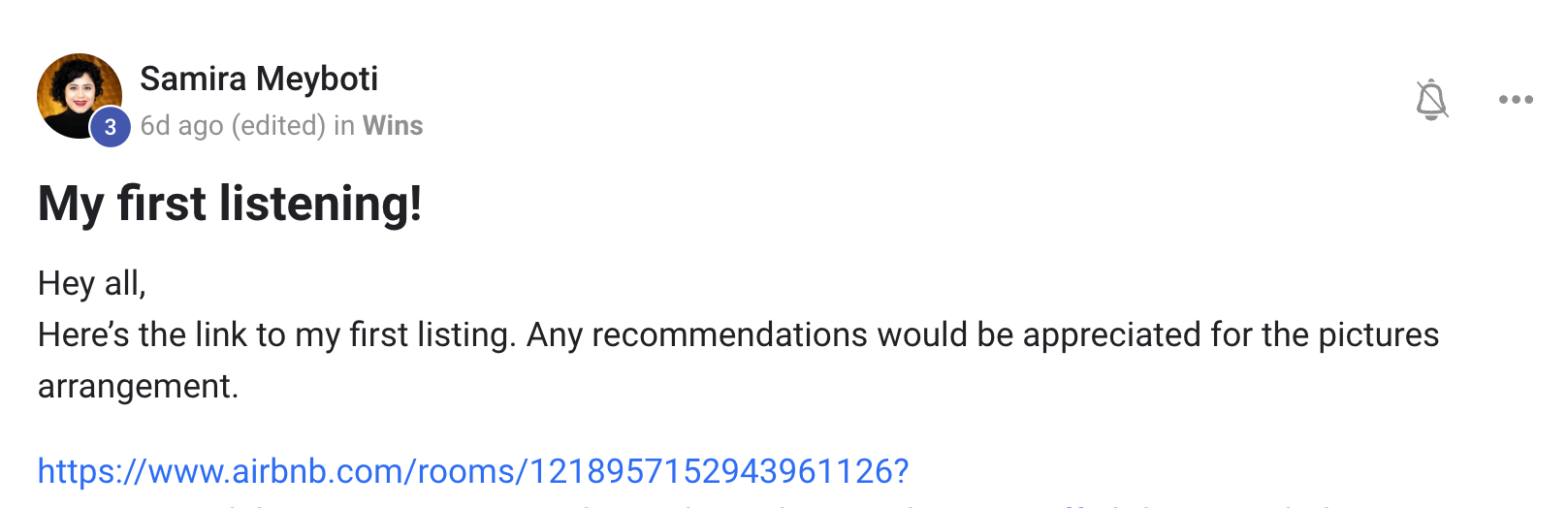Click the partially visible text below the URL
This screenshot has height=508, width=1568.
pos(679,503)
